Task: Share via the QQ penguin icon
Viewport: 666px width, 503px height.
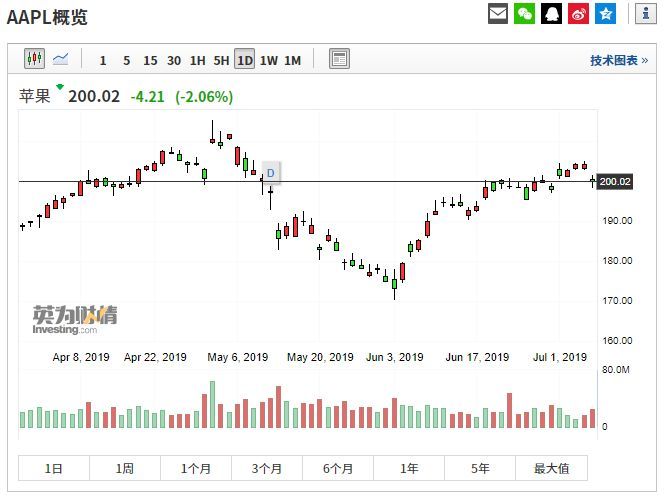Action: click(x=551, y=14)
